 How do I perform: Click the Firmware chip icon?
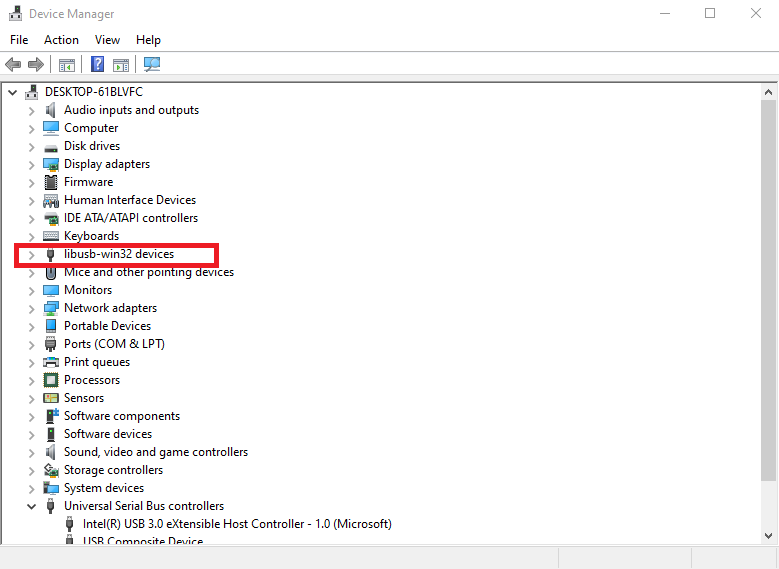pyautogui.click(x=51, y=182)
